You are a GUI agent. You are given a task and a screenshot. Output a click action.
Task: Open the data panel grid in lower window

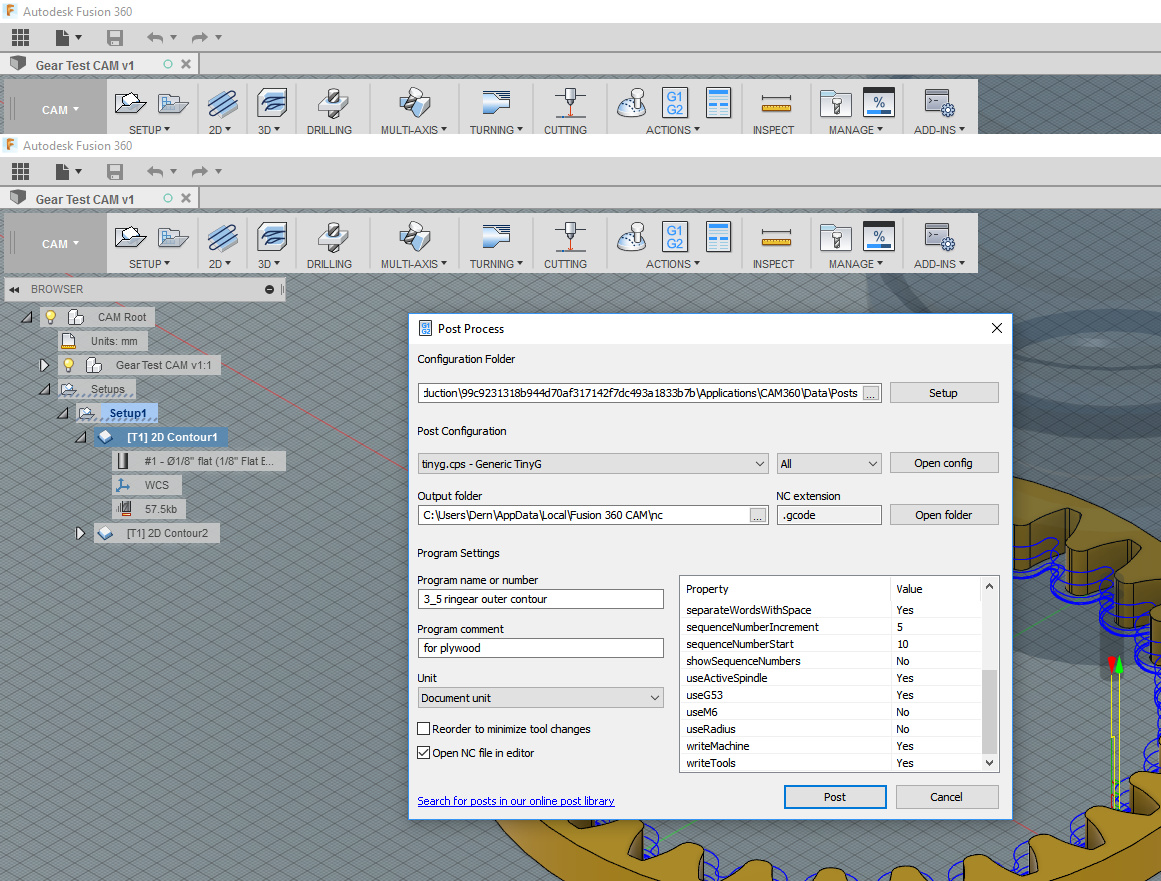coord(21,172)
